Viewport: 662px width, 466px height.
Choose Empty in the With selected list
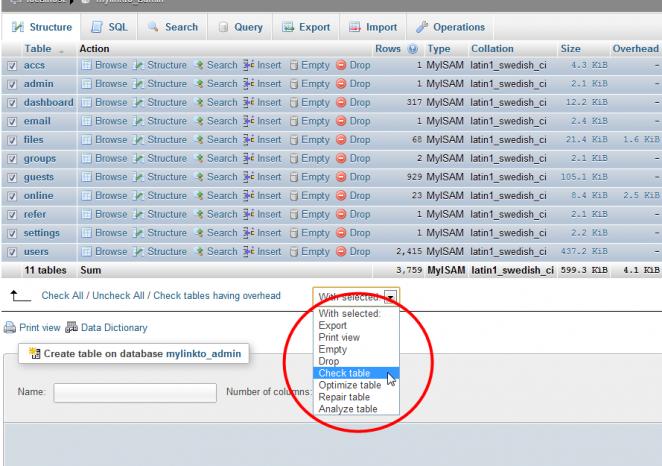click(356, 349)
